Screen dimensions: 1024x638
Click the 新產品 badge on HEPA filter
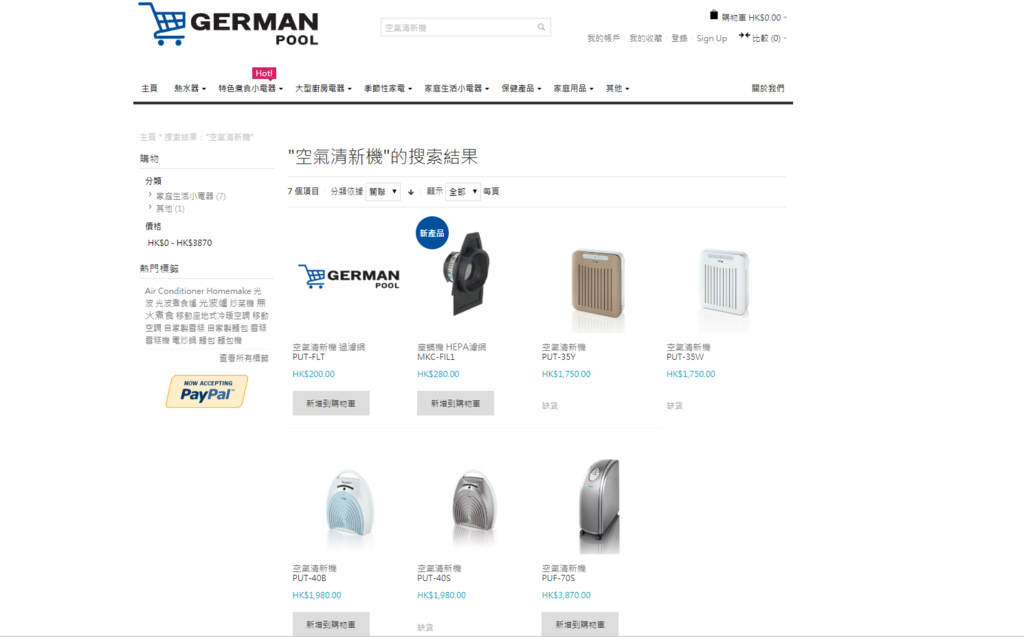(x=432, y=233)
